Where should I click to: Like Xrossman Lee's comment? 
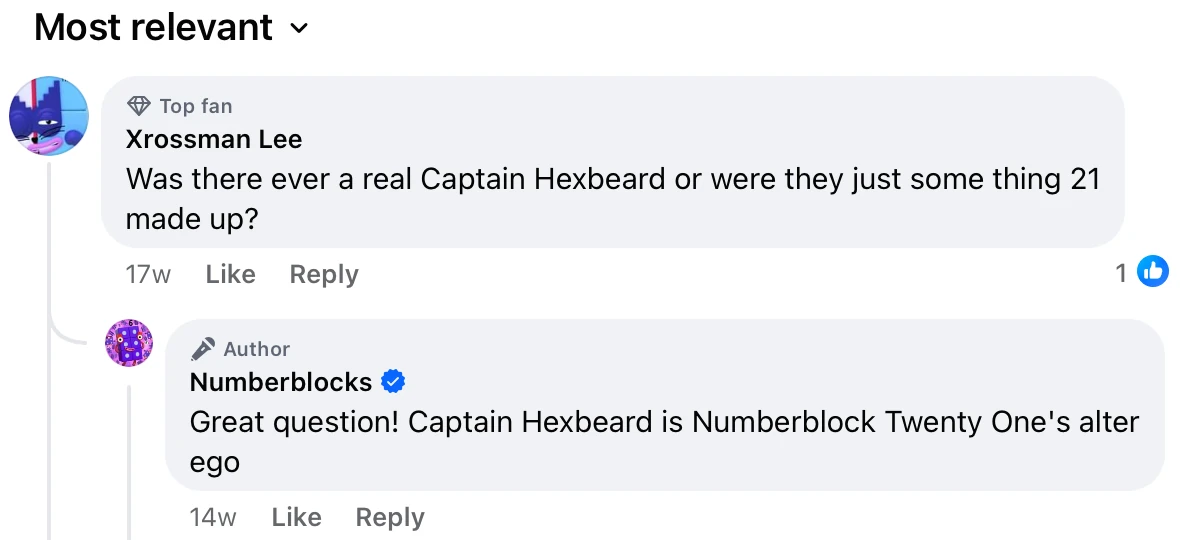(230, 274)
